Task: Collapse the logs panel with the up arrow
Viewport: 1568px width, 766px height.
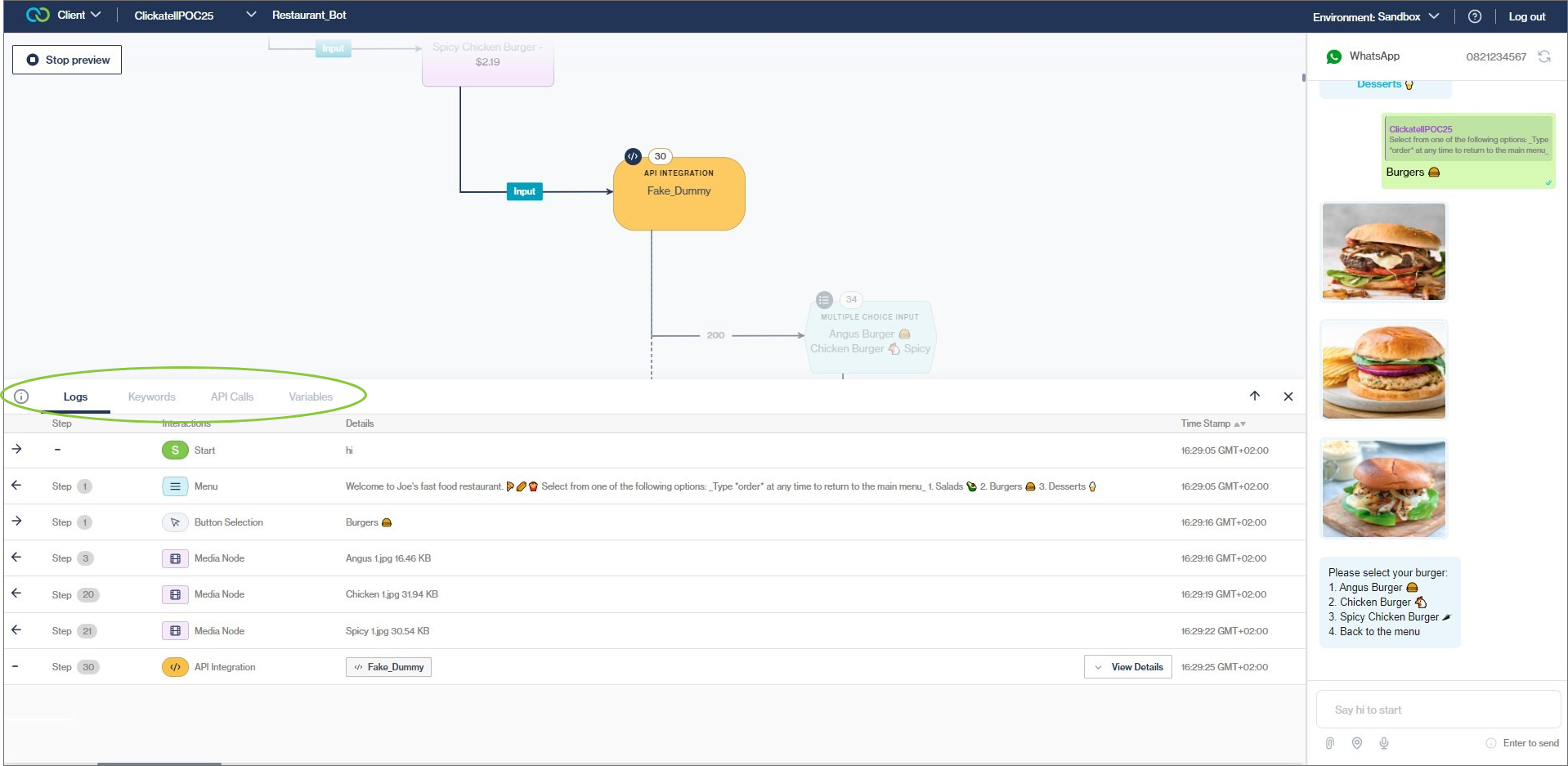Action: click(1255, 396)
